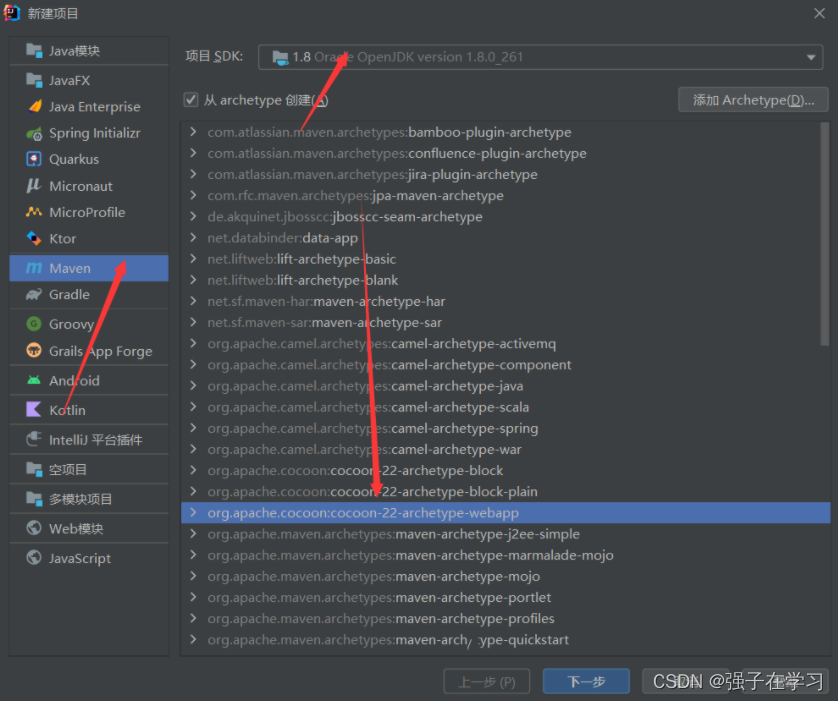This screenshot has width=838, height=701.
Task: Expand jpa-maven-archetype row
Action: 193,195
